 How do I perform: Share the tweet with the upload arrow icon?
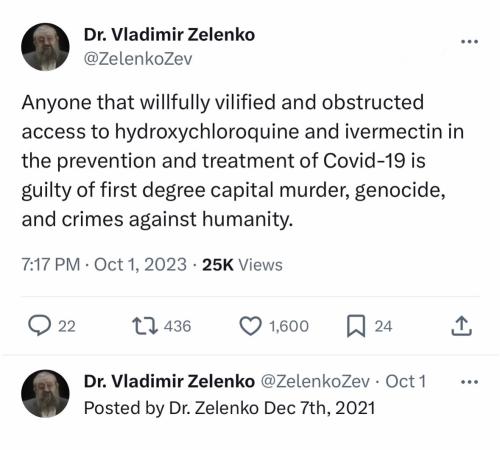(462, 326)
